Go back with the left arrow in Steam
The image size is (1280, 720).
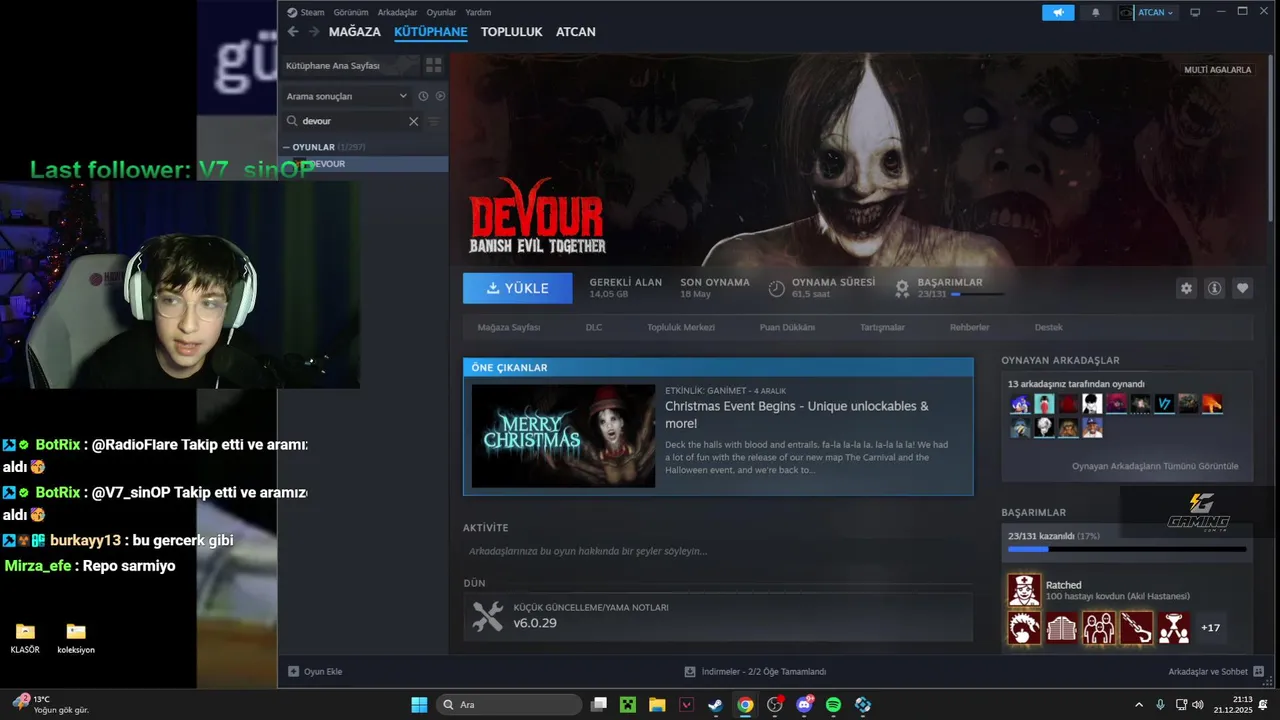pos(293,32)
